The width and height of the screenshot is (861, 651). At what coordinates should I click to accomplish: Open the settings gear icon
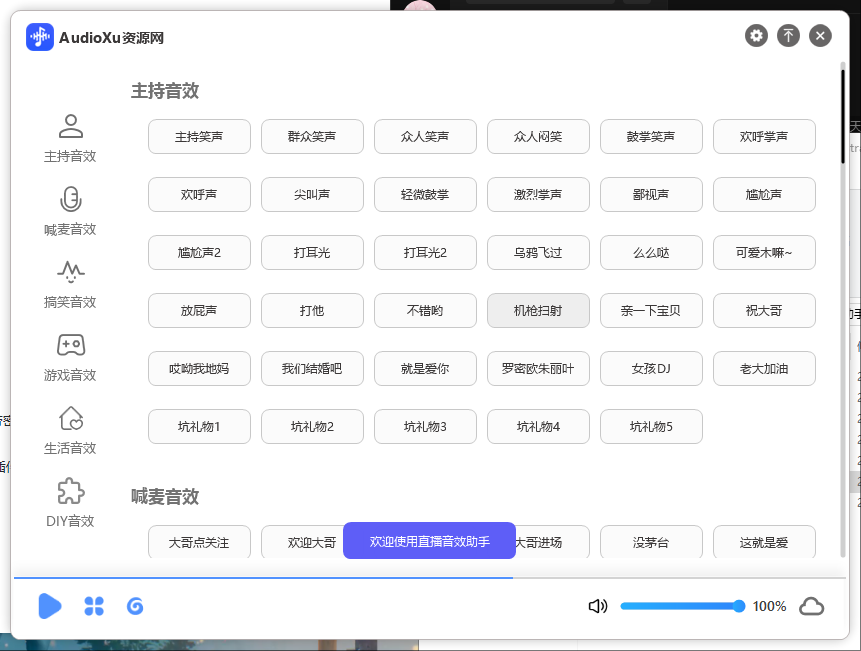click(758, 35)
